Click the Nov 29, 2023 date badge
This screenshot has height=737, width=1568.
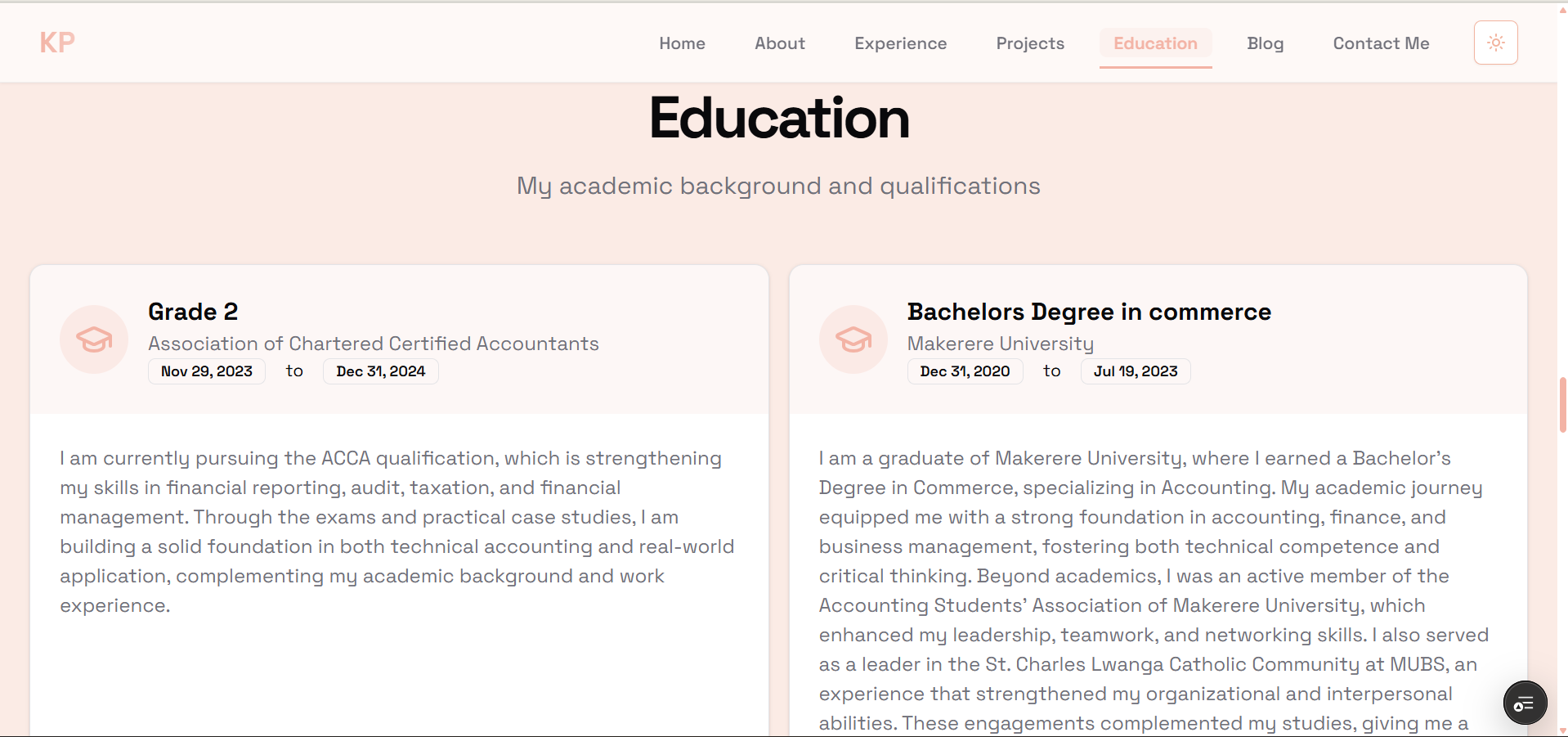(207, 371)
